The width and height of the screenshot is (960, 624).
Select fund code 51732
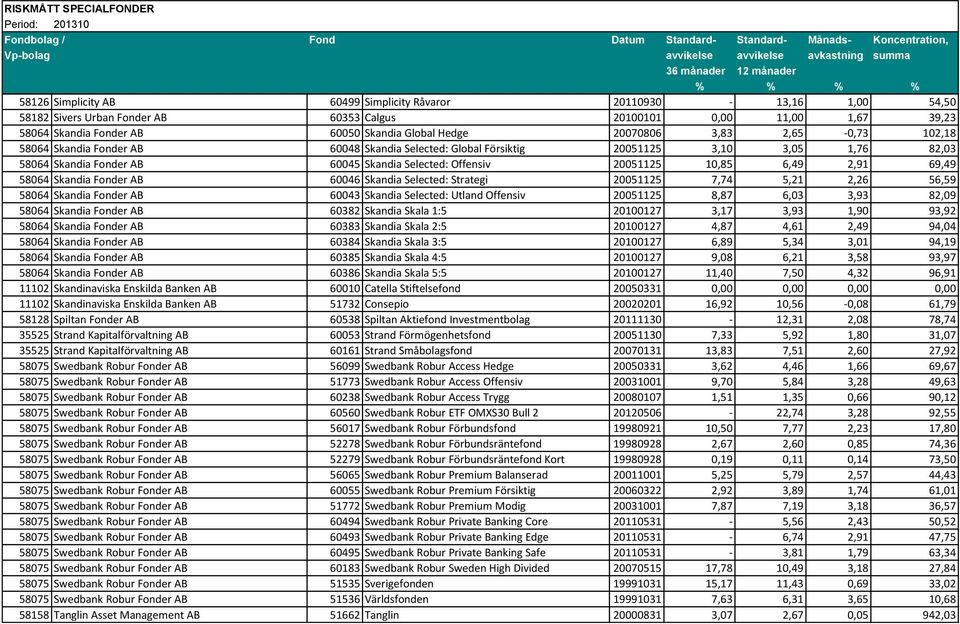point(345,304)
